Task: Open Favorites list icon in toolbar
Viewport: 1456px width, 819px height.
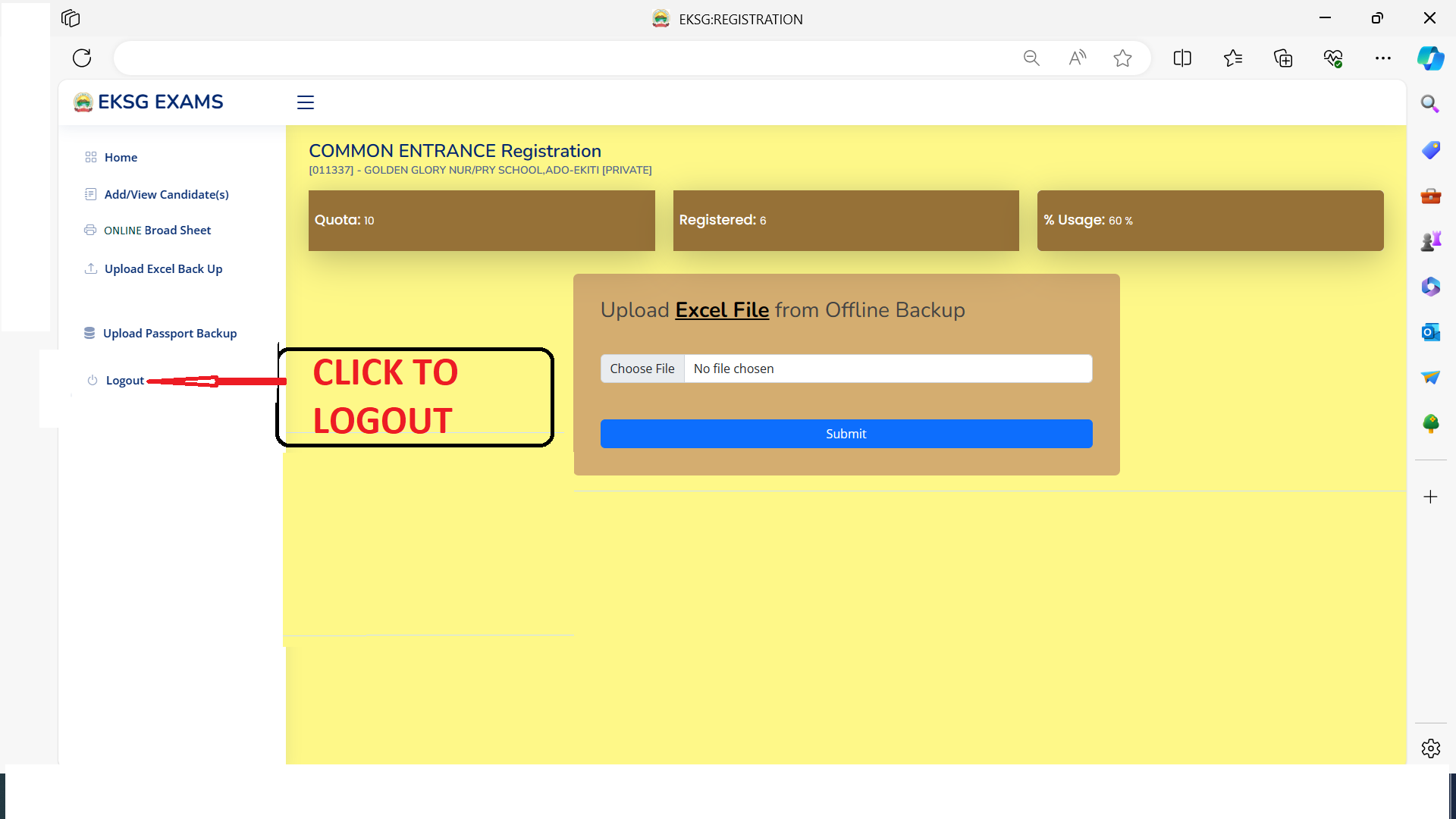Action: (x=1232, y=58)
